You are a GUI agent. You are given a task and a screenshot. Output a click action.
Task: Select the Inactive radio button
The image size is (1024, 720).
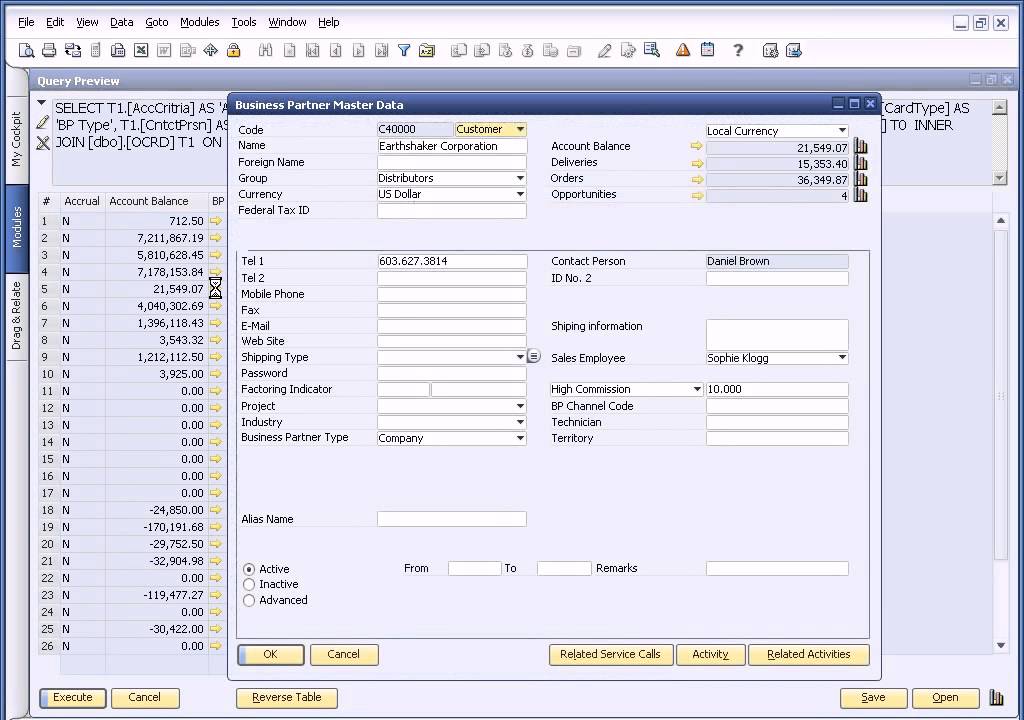(x=249, y=585)
